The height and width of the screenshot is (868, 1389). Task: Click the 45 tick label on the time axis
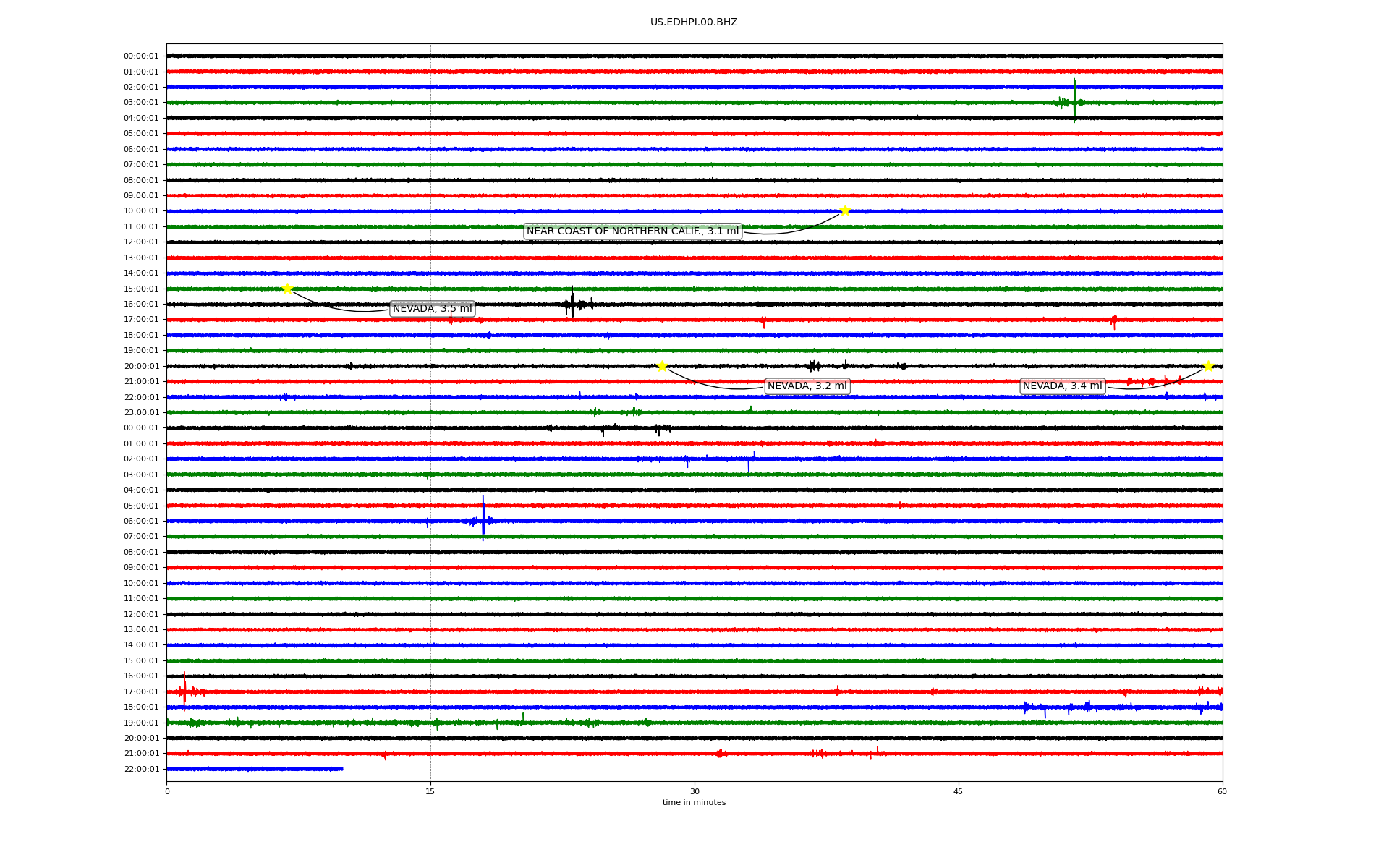[958, 791]
